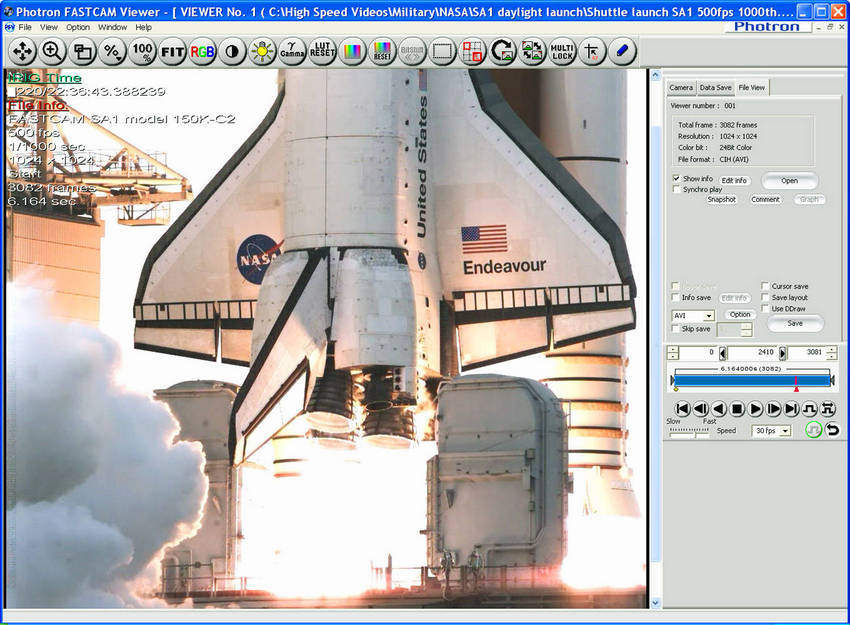Image resolution: width=850 pixels, height=625 pixels.
Task: Click left arrow beside current frame 2410
Action: pos(723,353)
